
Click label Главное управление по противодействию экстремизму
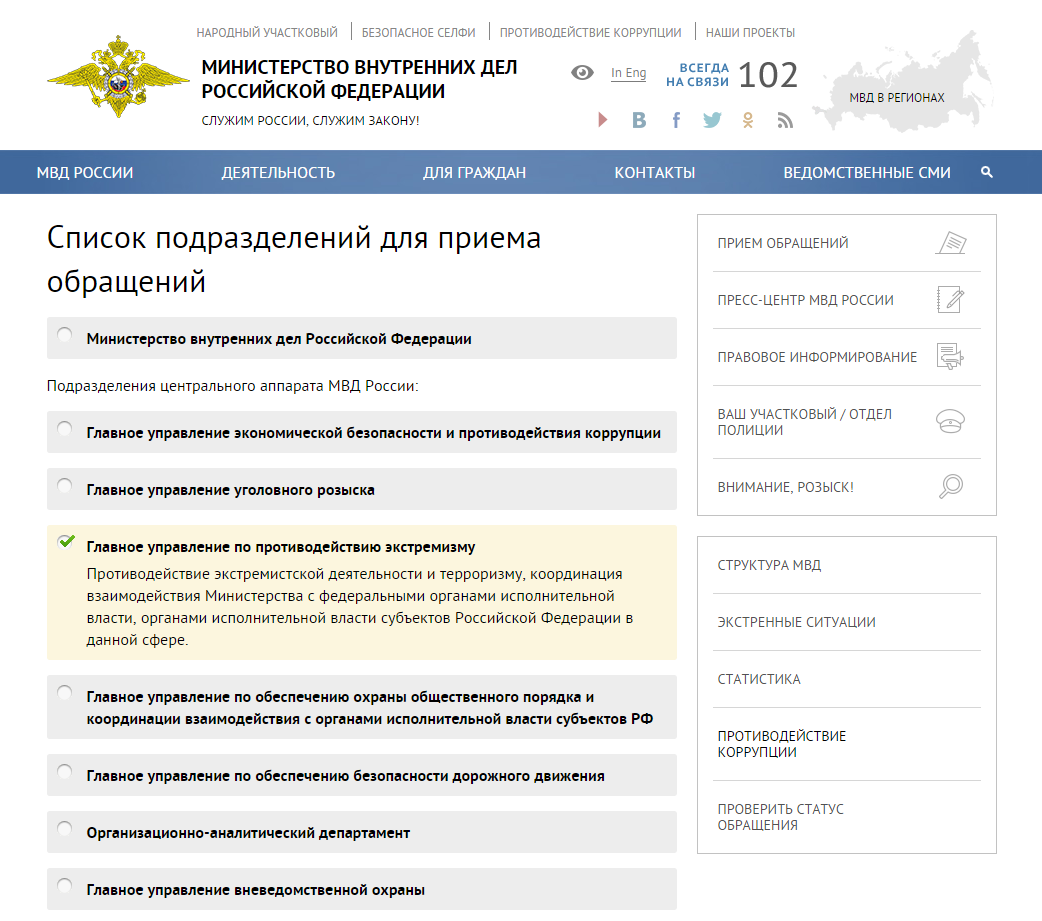pos(280,548)
